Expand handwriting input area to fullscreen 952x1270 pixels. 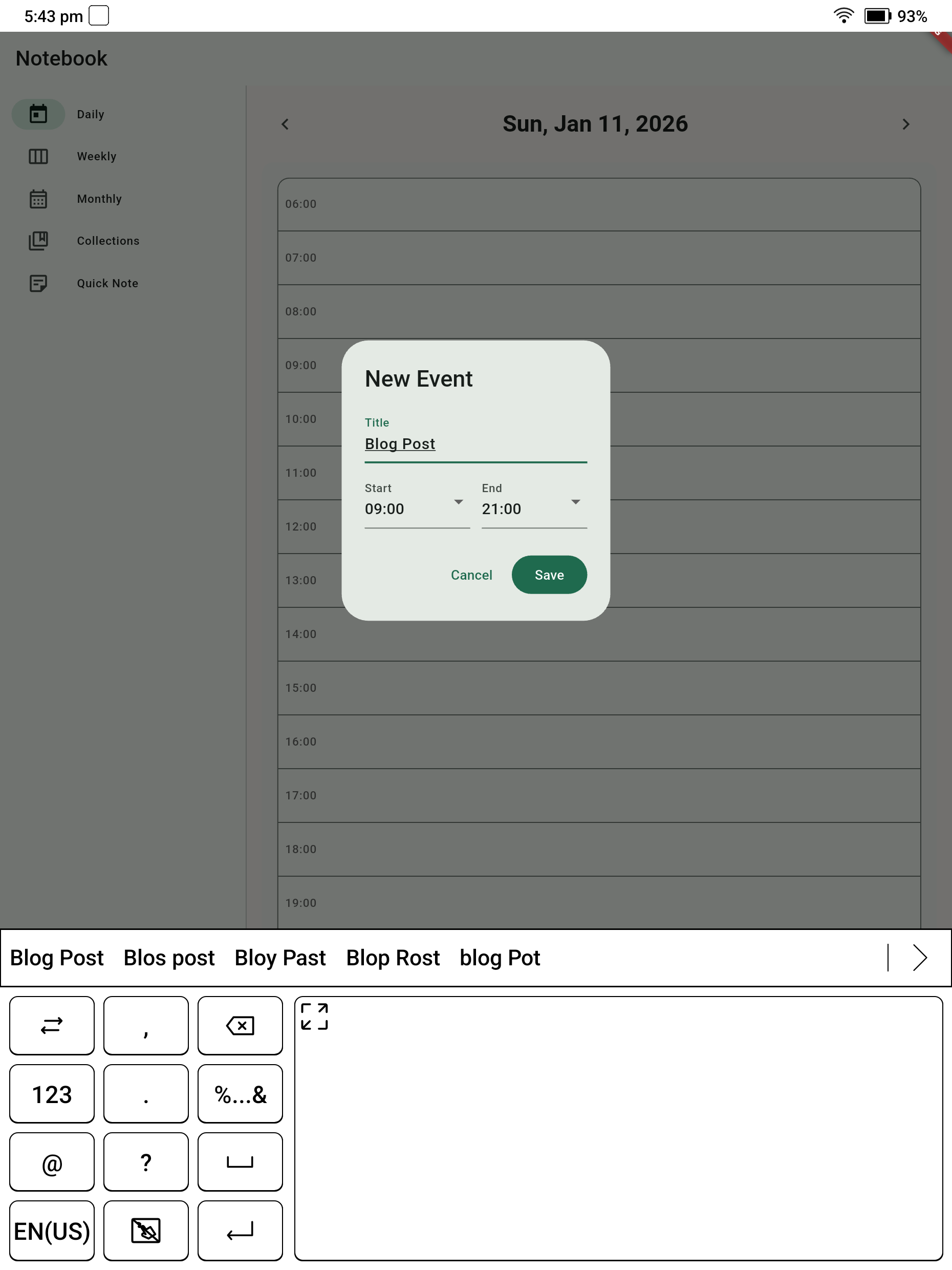tap(313, 1018)
